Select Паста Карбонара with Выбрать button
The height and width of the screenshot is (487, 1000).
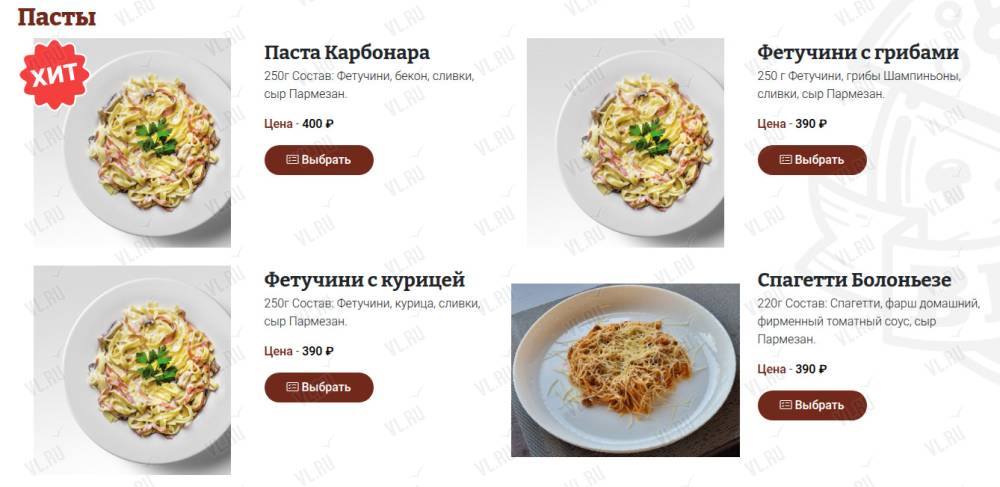click(319, 159)
